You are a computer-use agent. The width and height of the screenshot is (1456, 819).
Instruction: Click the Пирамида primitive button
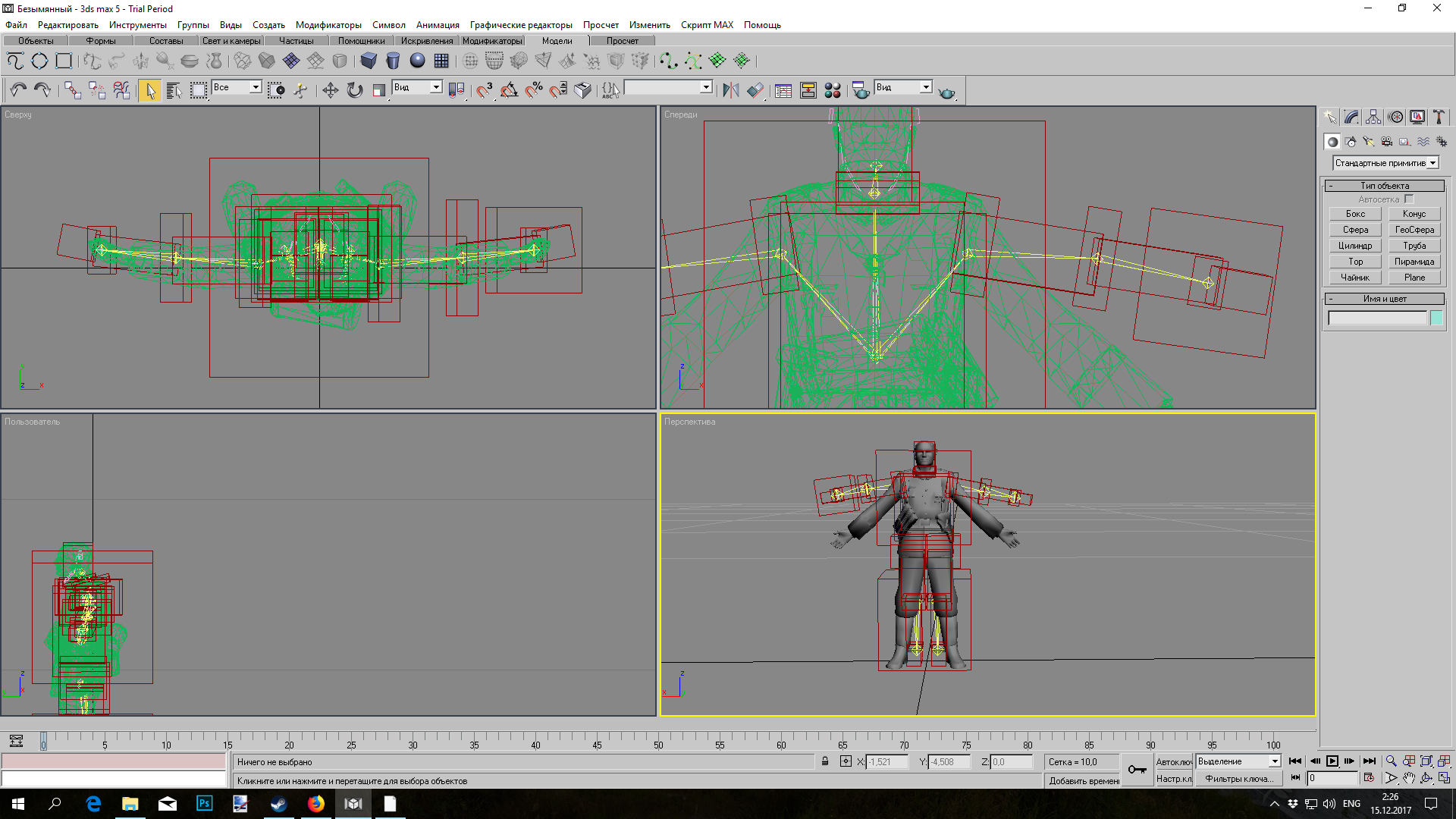[1414, 262]
